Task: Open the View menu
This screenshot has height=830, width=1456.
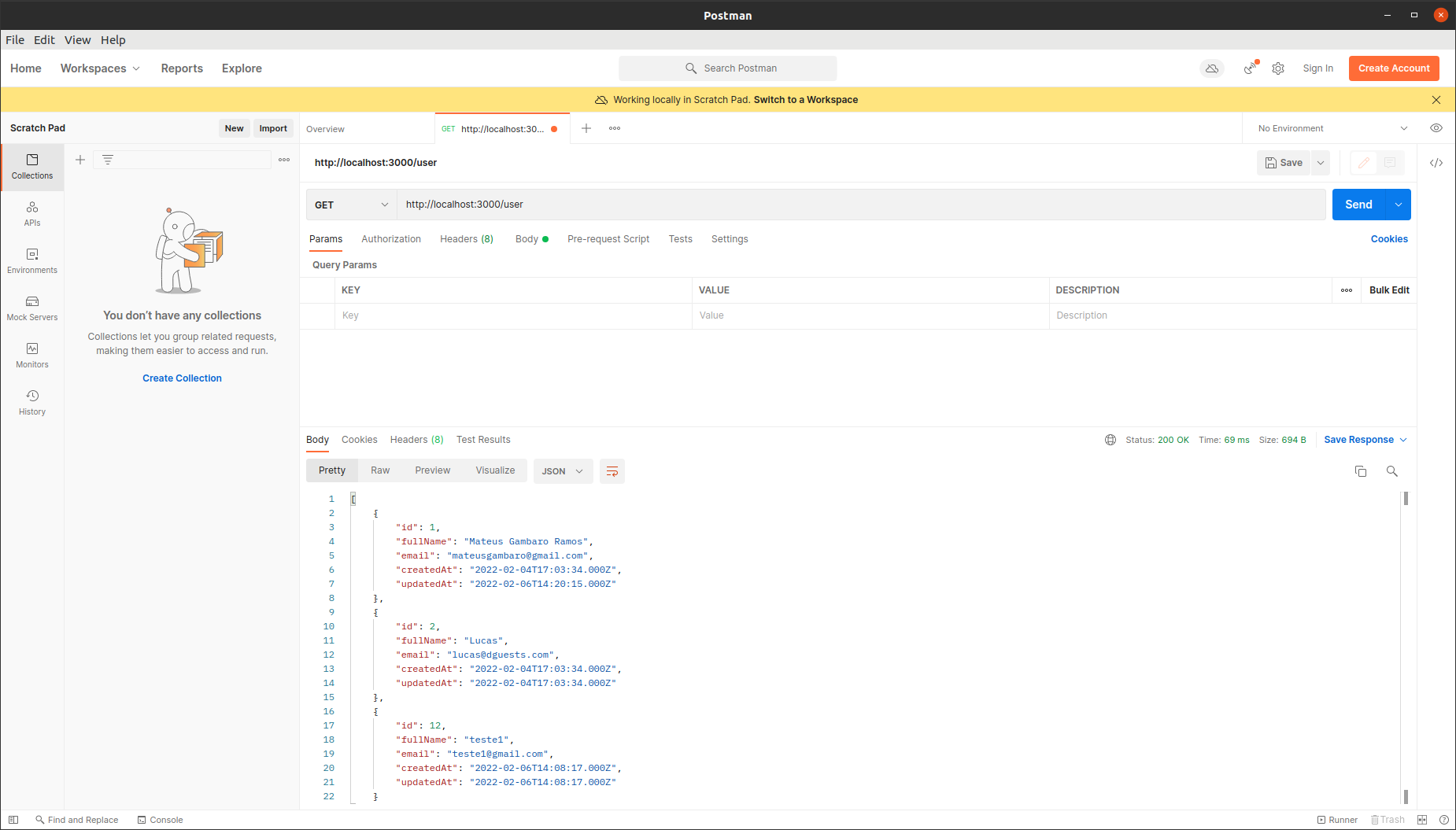Action: click(x=77, y=40)
